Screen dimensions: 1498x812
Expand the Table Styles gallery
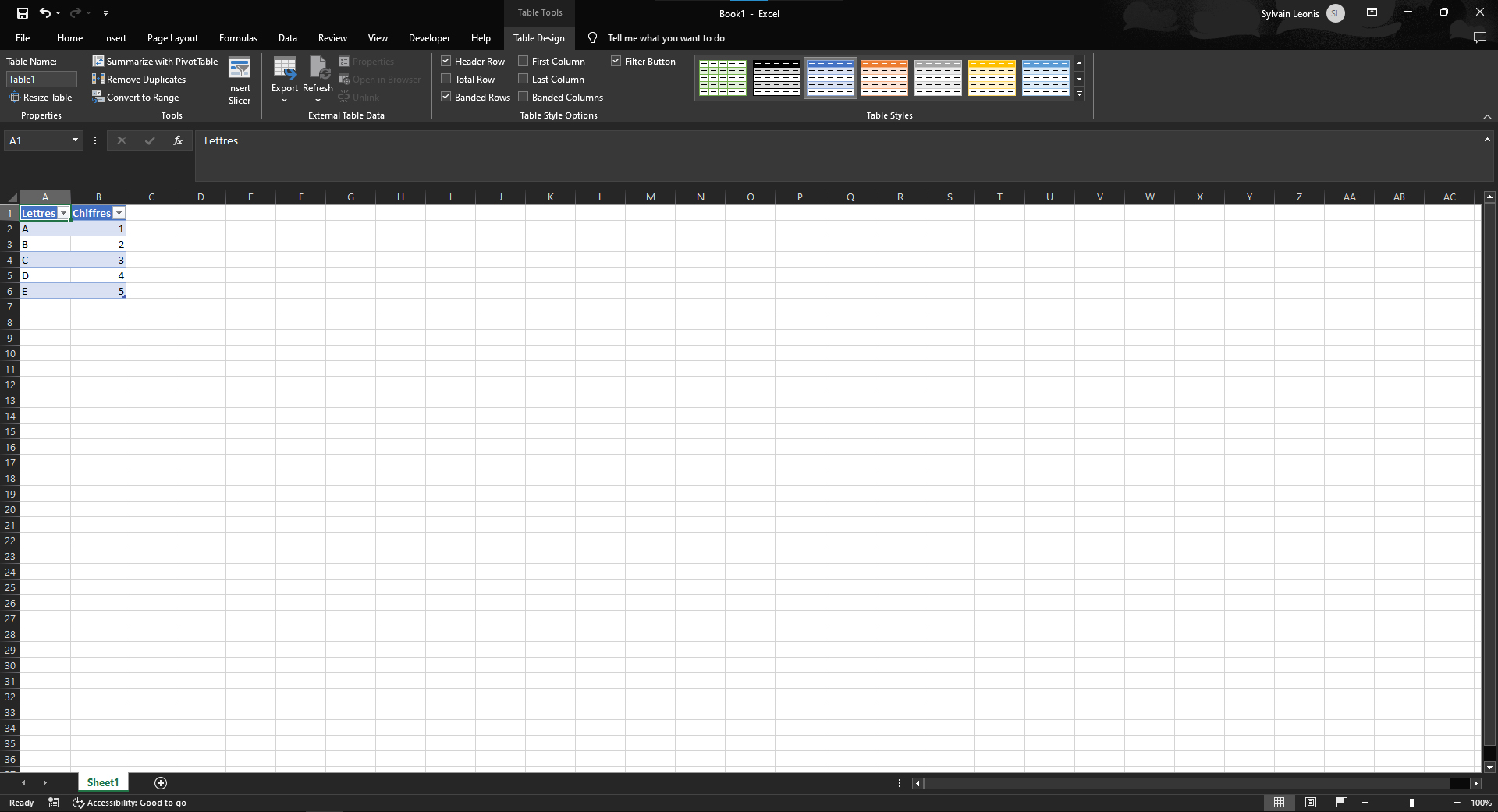click(1080, 94)
